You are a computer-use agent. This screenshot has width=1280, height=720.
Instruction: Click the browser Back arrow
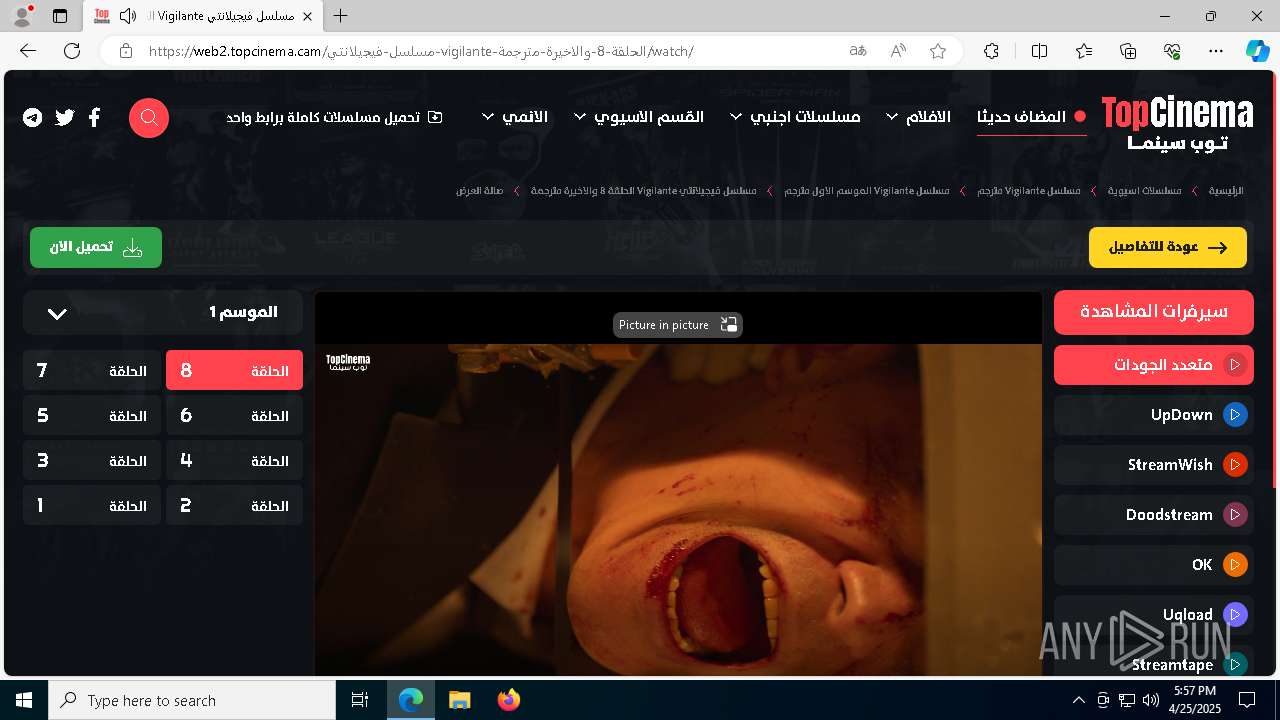coord(28,51)
